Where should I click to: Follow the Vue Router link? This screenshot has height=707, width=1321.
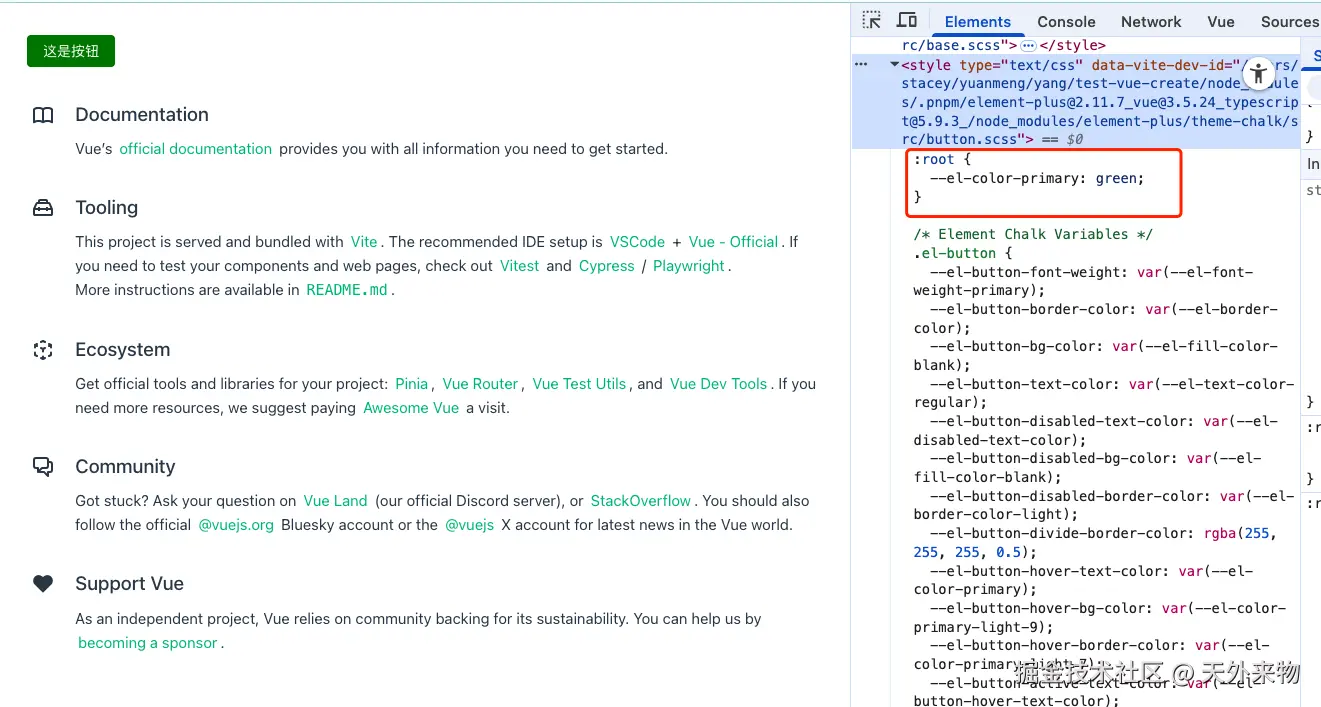pyautogui.click(x=480, y=384)
